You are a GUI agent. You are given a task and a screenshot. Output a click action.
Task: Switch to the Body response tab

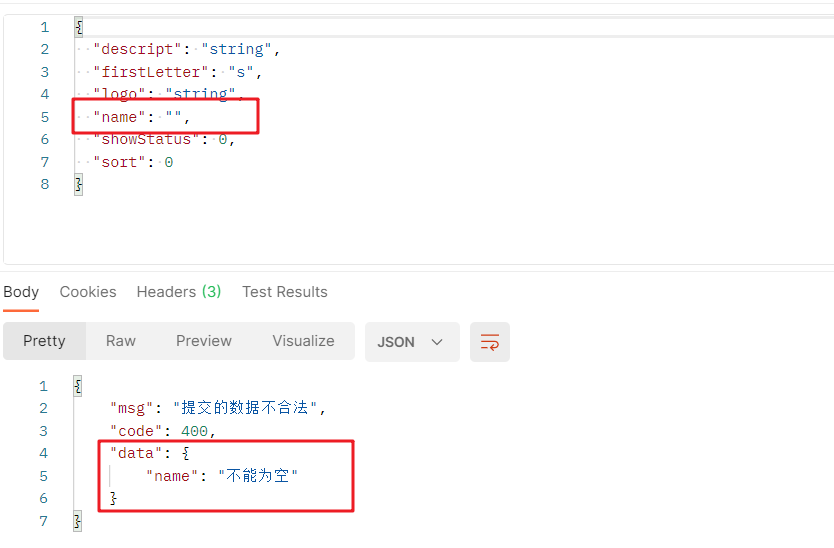click(x=21, y=292)
